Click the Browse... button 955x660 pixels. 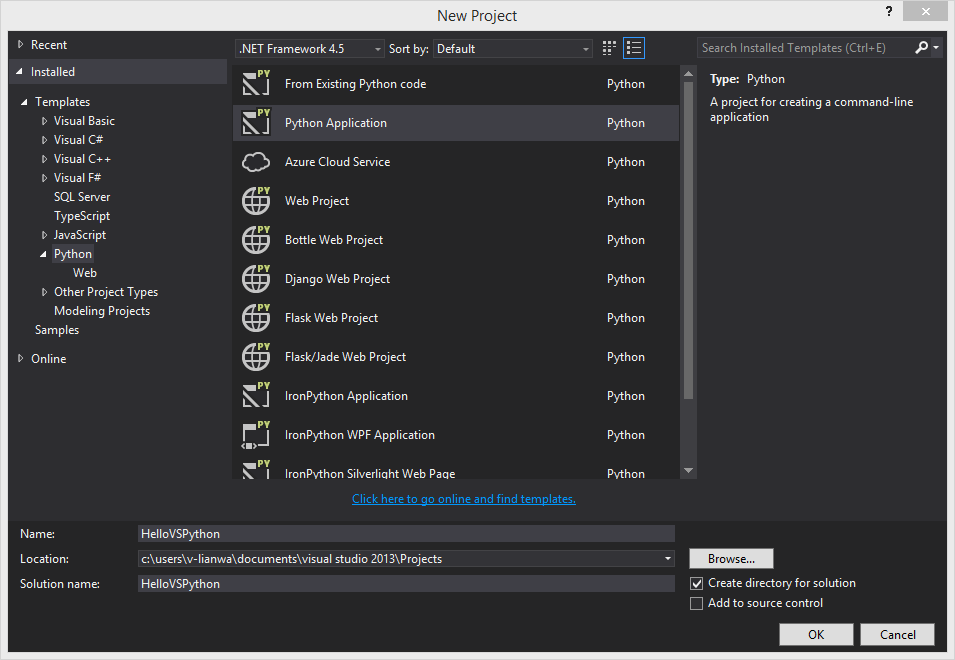[731, 558]
